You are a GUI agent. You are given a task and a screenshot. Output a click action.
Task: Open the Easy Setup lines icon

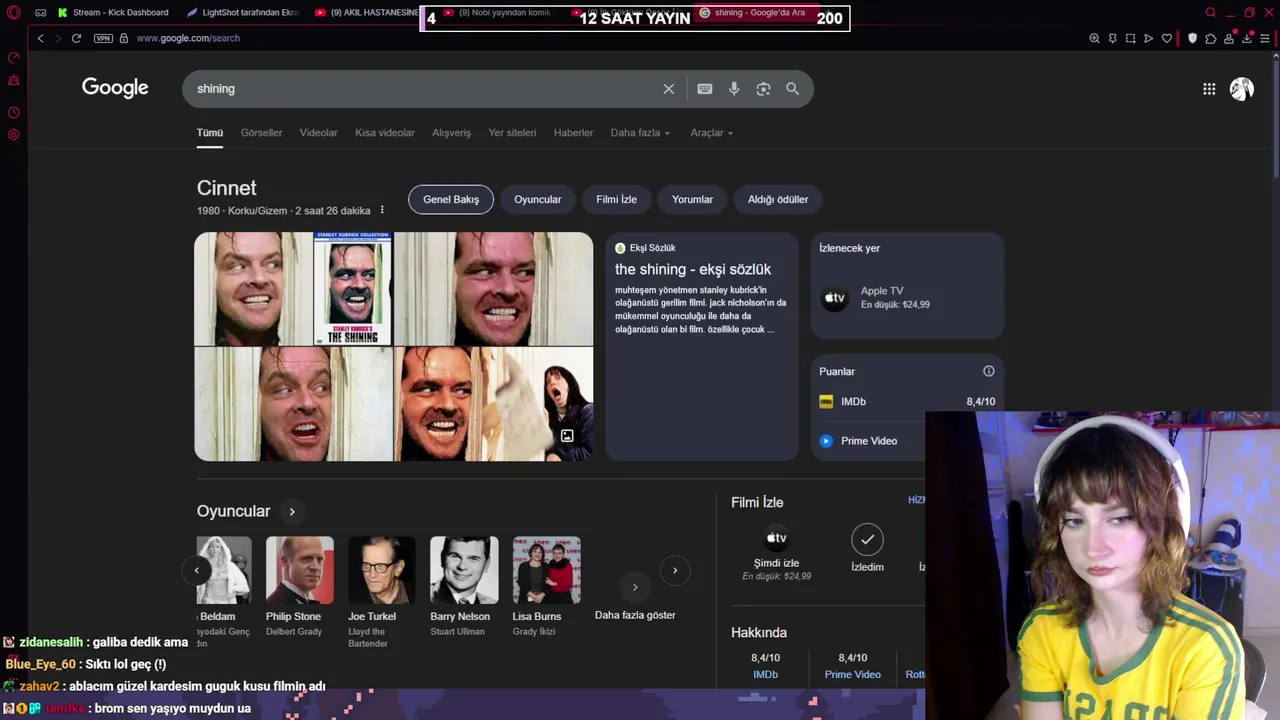coord(1265,38)
